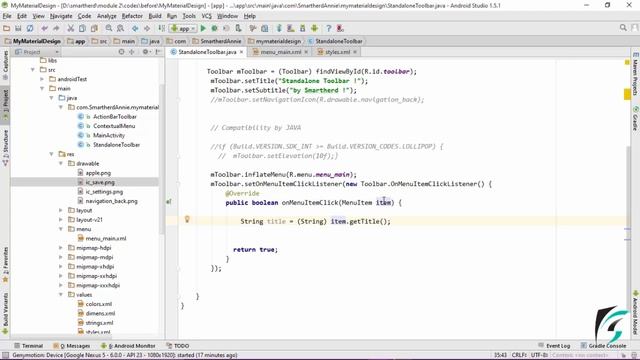Click the MyMaterialDesign breadcrumb
The image size is (640, 360).
pyautogui.click(x=33, y=41)
